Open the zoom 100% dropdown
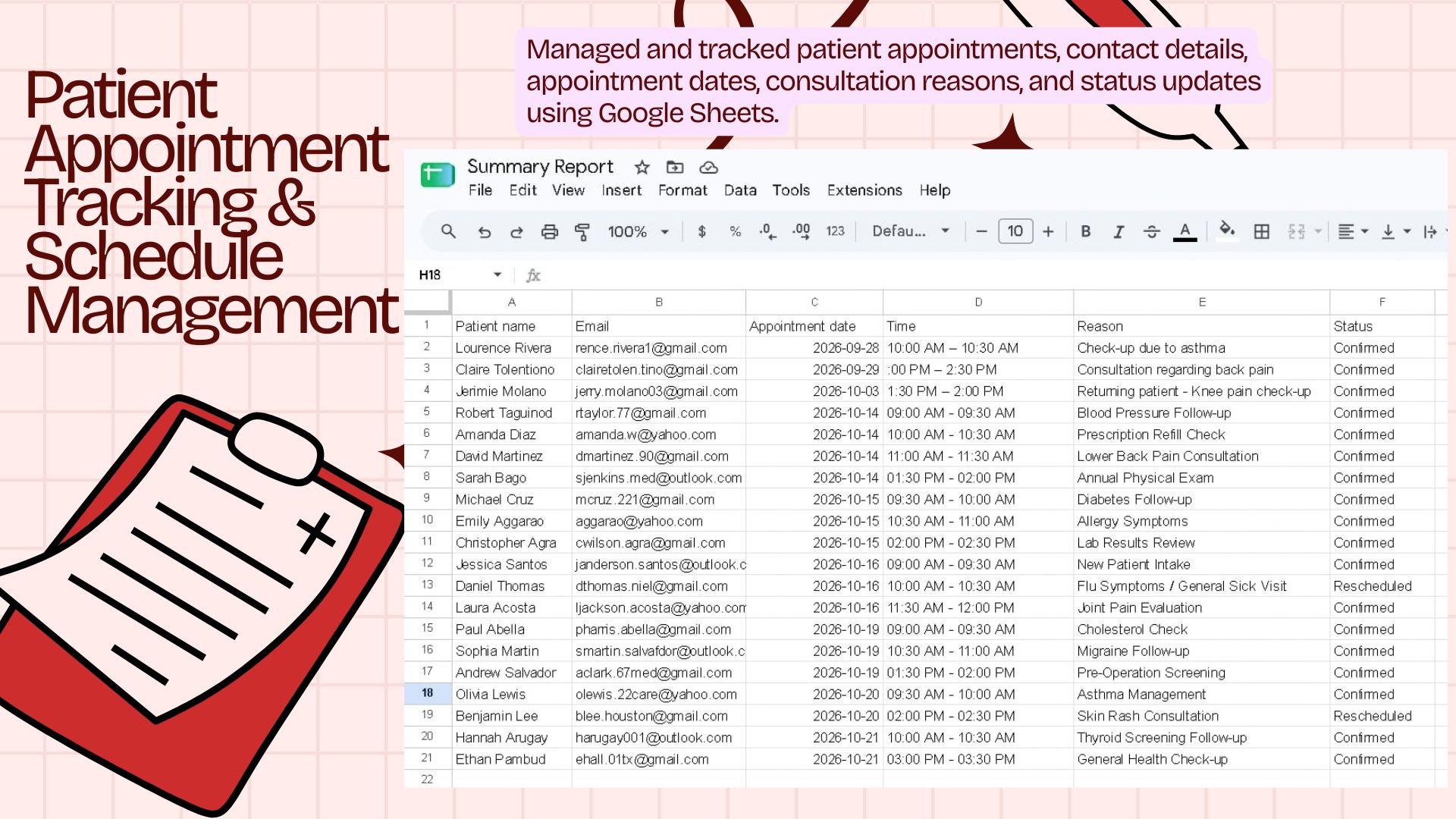The image size is (1456, 819). point(639,232)
